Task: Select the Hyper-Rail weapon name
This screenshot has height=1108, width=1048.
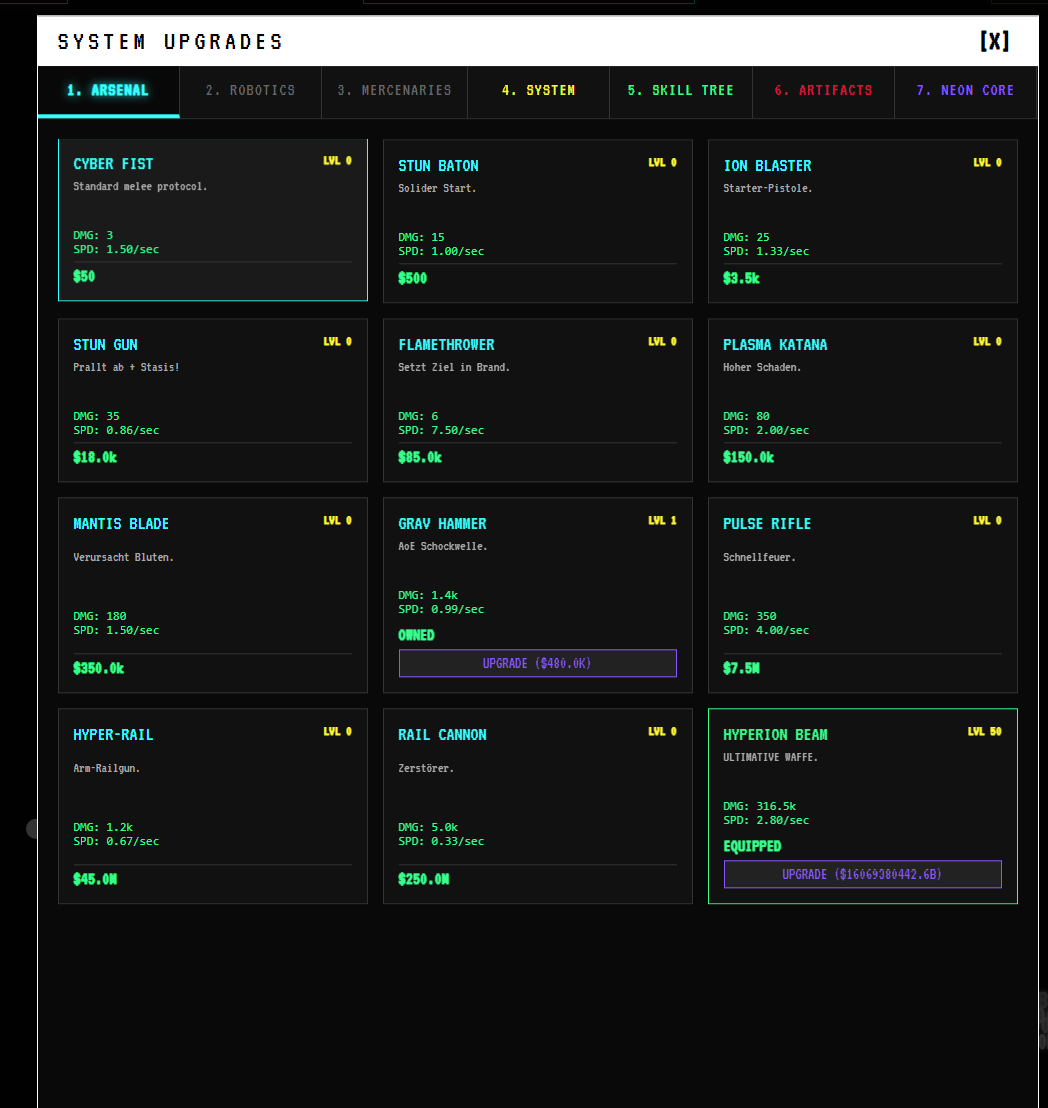Action: (x=113, y=735)
